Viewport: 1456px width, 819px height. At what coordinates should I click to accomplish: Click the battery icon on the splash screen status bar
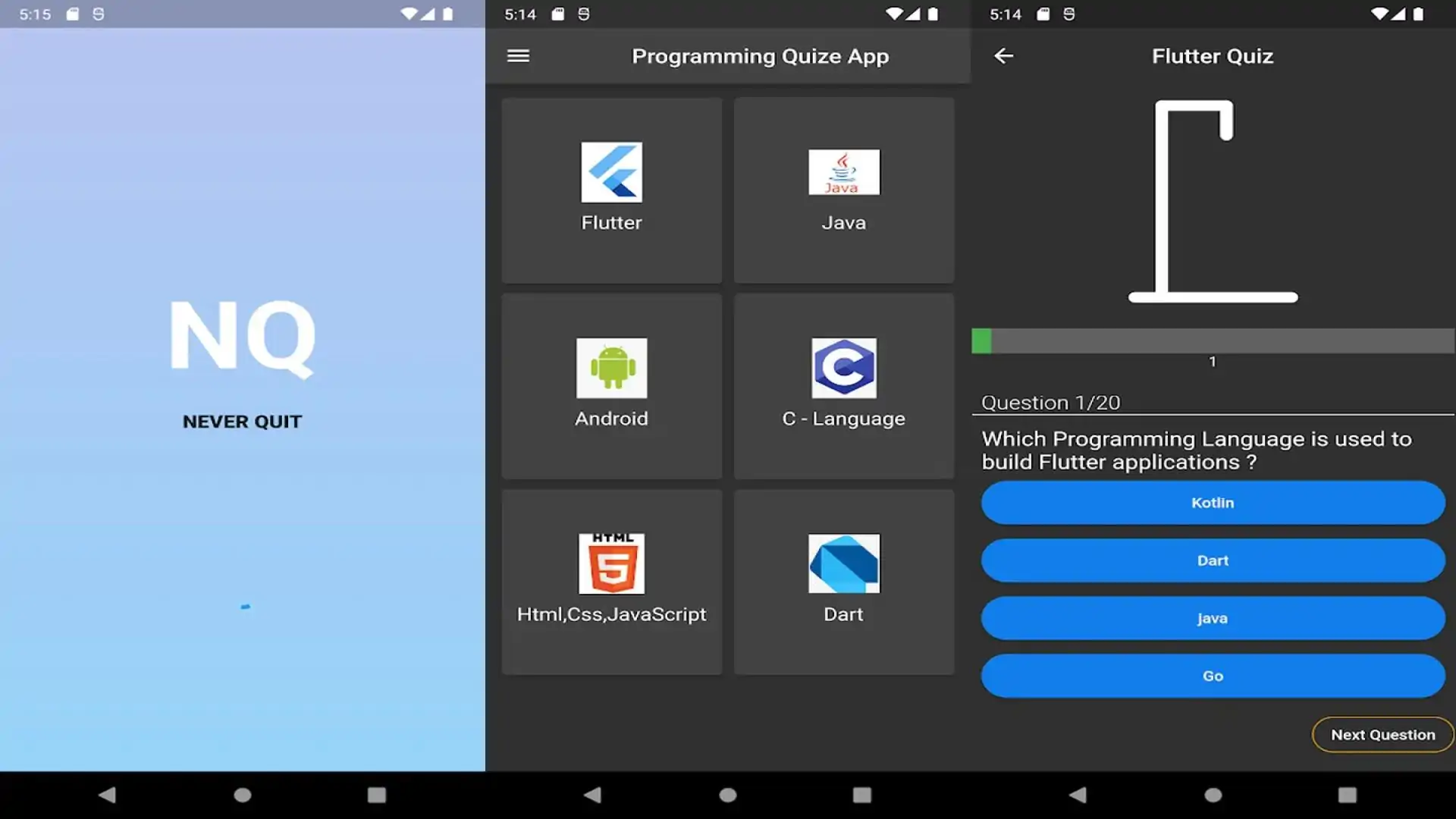click(x=448, y=14)
